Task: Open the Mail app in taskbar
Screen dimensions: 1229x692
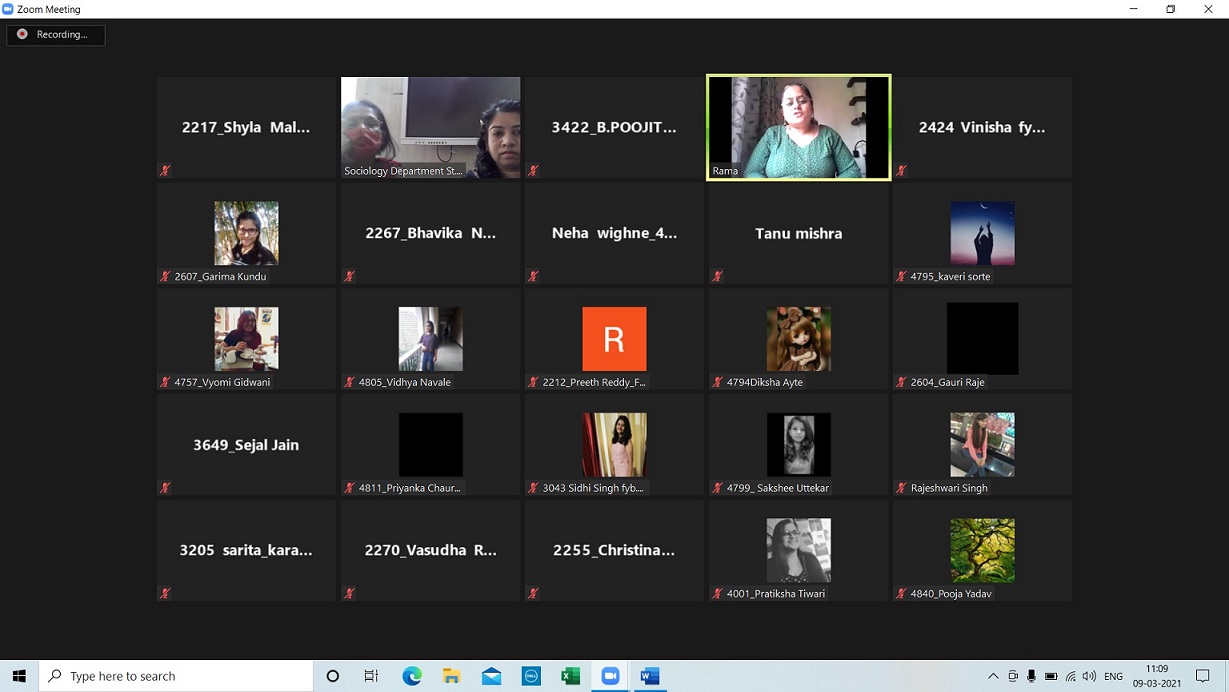Action: (491, 676)
